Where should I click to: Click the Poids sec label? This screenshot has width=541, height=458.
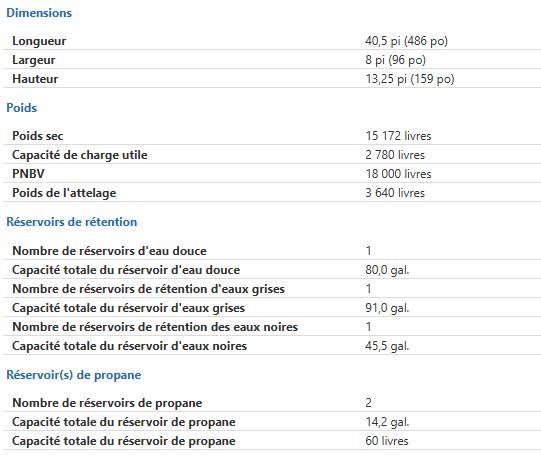38,136
